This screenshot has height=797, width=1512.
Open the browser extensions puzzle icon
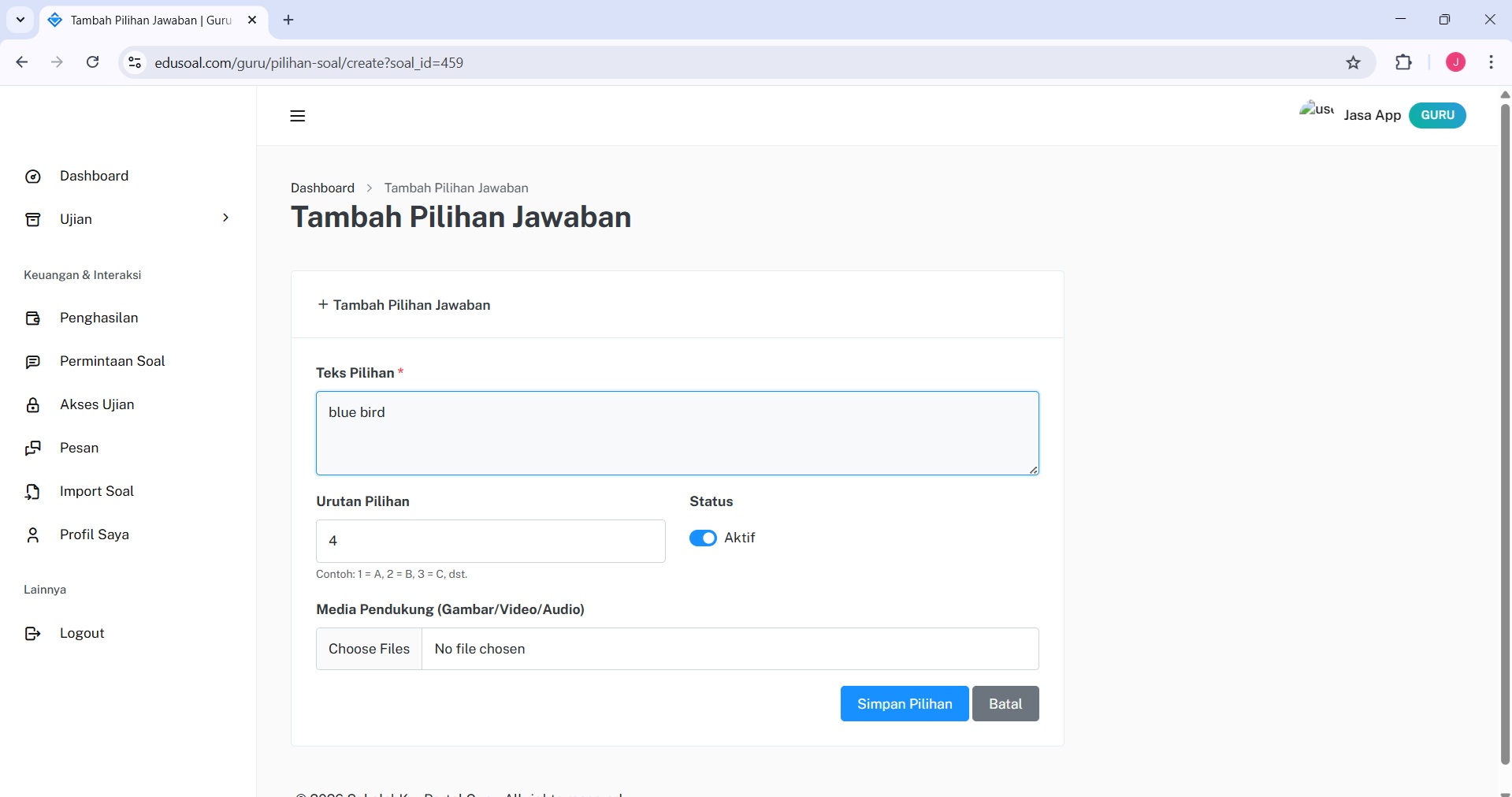pyautogui.click(x=1405, y=62)
